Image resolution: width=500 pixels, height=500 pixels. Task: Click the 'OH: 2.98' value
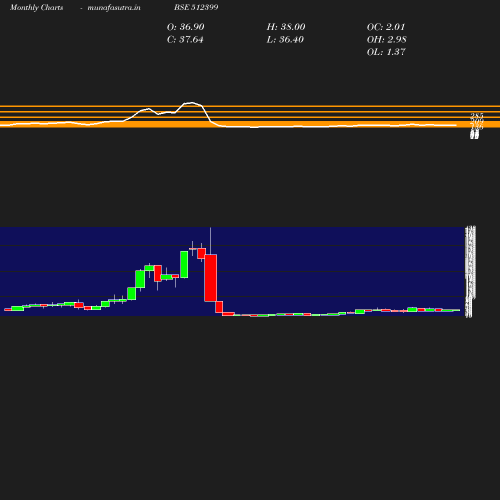[387, 39]
